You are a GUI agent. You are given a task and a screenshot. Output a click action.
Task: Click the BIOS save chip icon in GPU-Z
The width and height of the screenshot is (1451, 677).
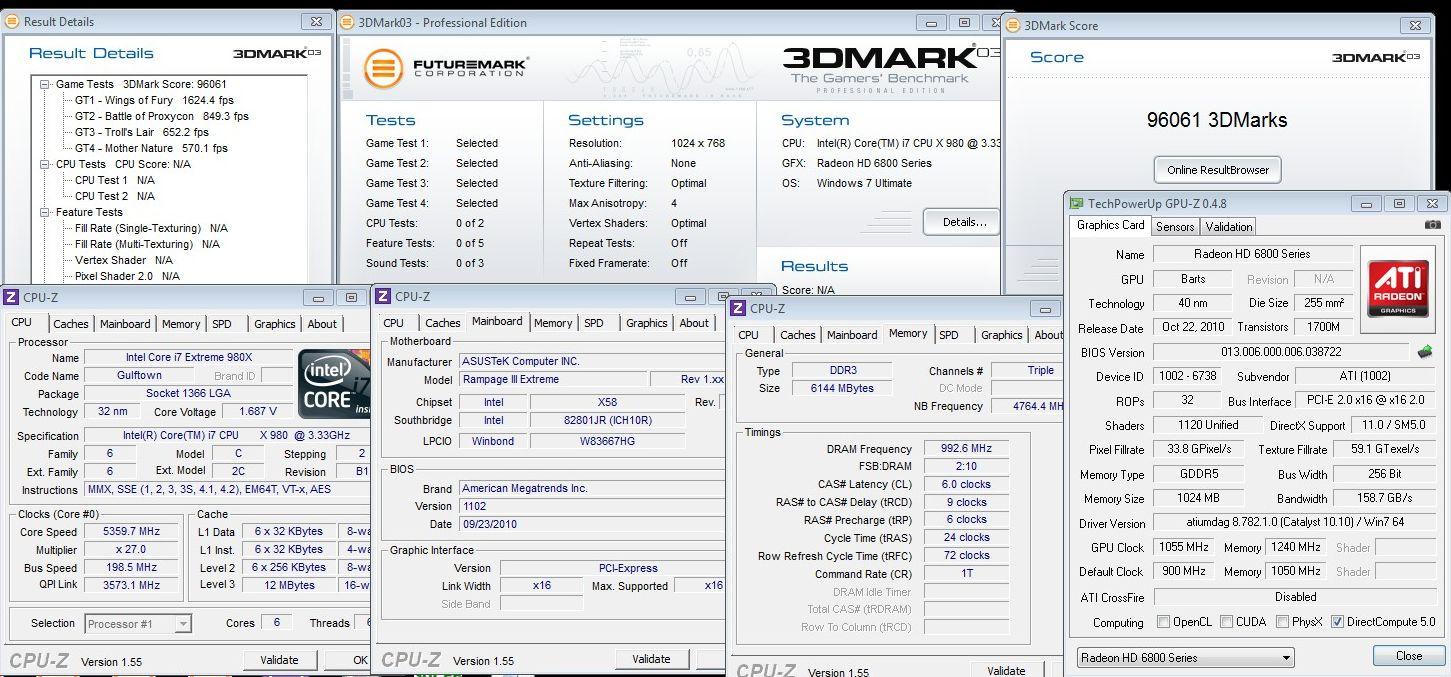[1425, 352]
